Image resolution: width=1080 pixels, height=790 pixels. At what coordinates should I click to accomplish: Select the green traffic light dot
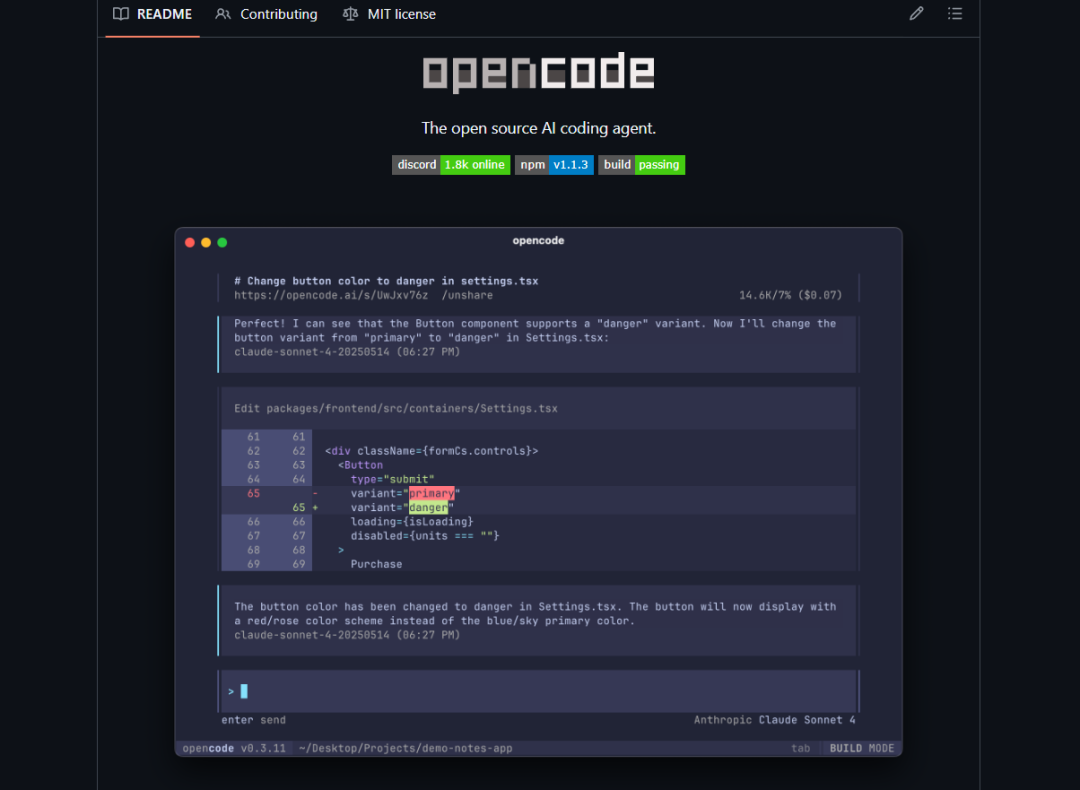(x=221, y=242)
